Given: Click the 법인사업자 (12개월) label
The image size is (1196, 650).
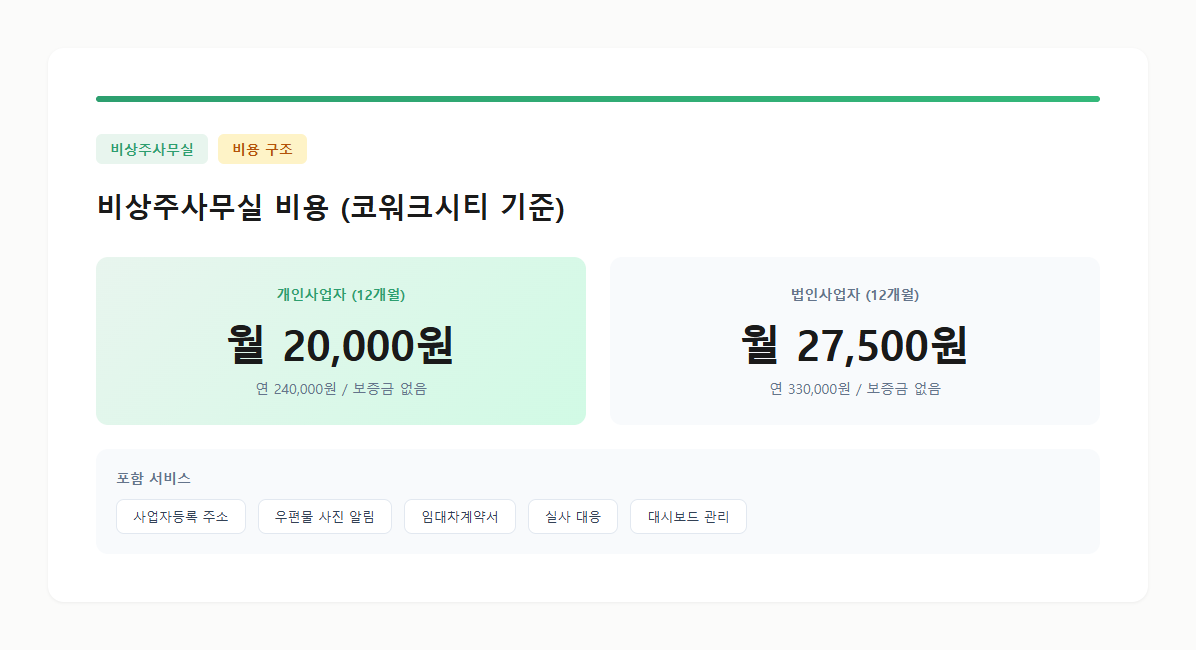Looking at the screenshot, I should click(854, 295).
